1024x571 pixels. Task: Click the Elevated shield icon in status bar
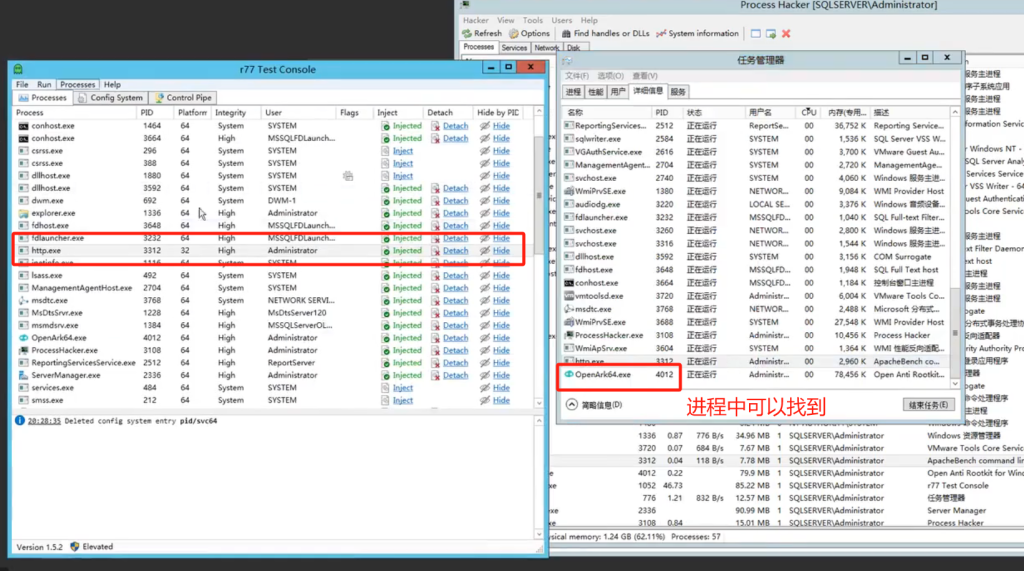pyautogui.click(x=74, y=547)
